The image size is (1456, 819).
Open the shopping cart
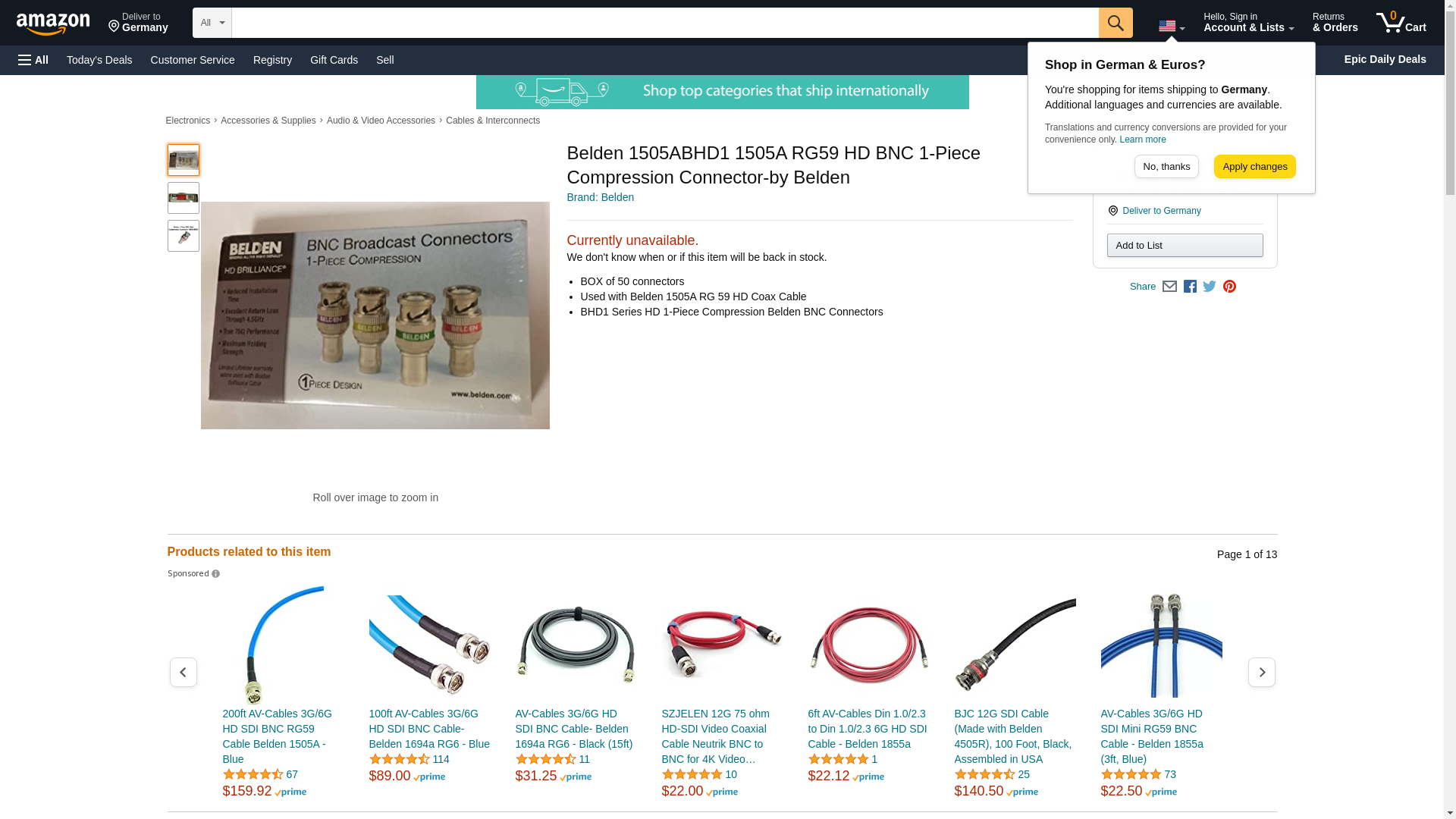coord(1401,22)
